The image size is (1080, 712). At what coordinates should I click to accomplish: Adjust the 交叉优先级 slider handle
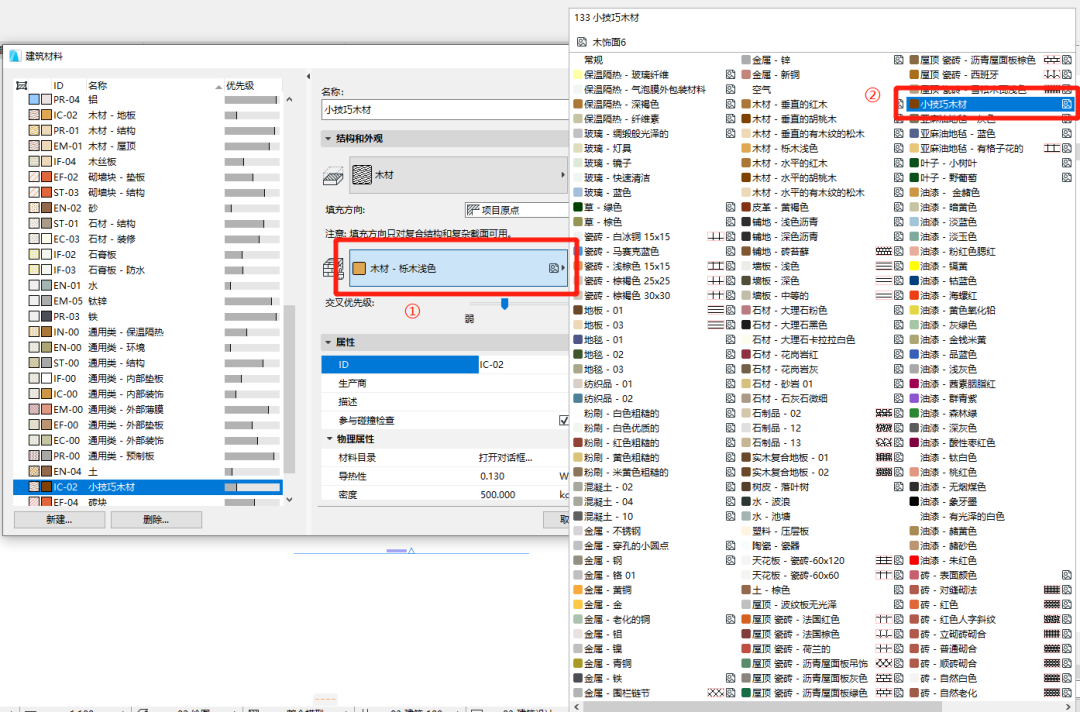tap(504, 303)
